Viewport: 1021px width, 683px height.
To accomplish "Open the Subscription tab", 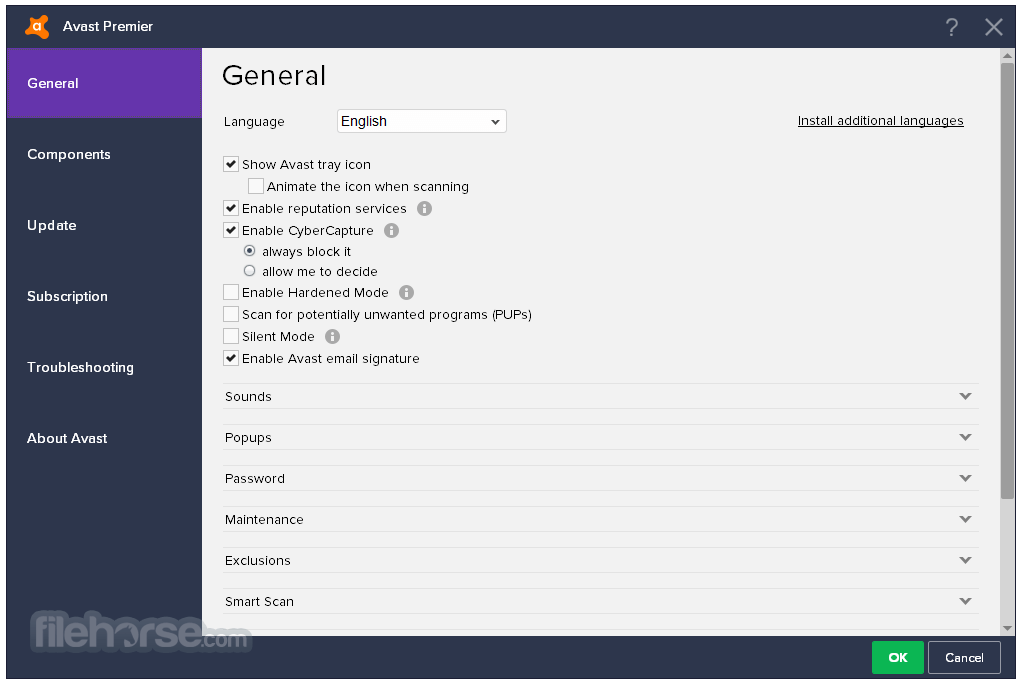I will pos(104,296).
